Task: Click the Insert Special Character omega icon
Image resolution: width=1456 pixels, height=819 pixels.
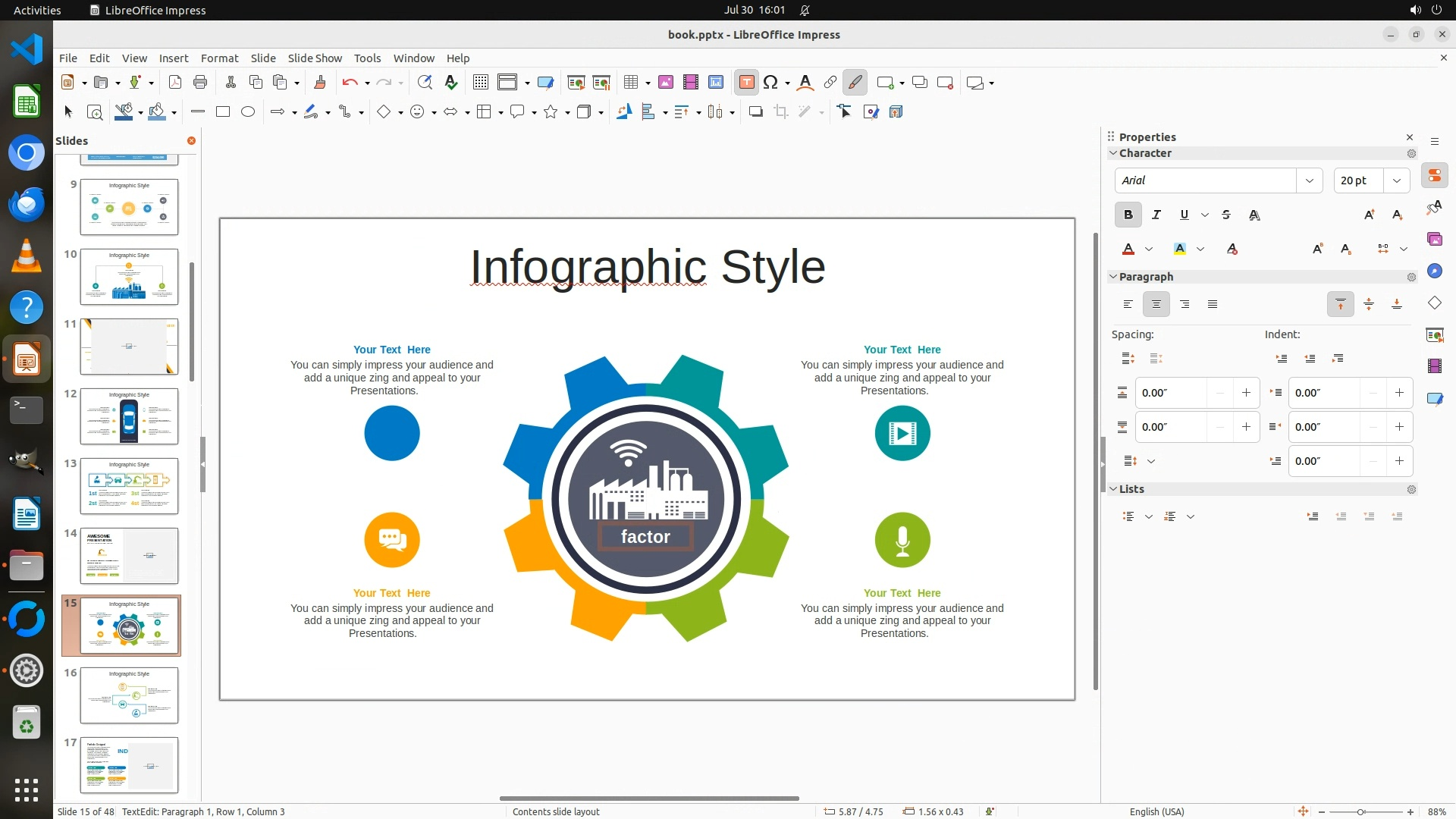Action: [770, 83]
